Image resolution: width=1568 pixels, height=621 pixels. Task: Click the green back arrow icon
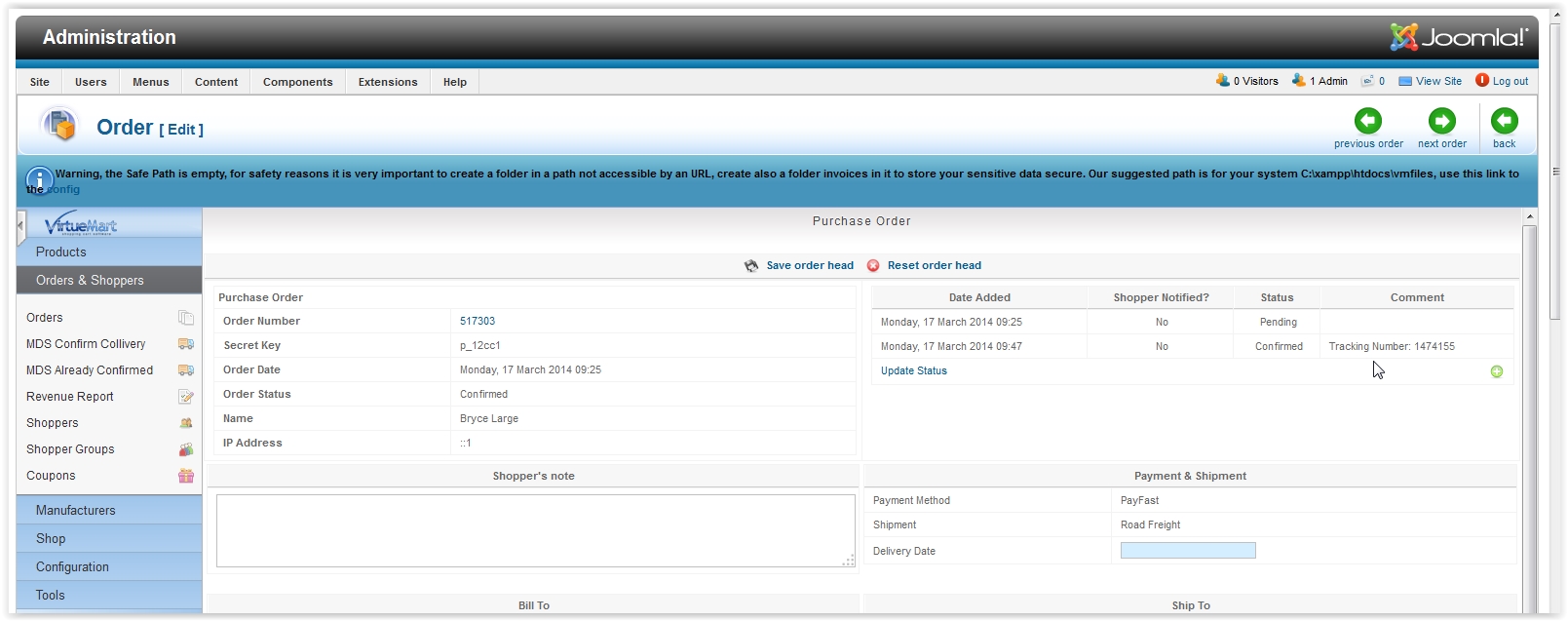1504,121
